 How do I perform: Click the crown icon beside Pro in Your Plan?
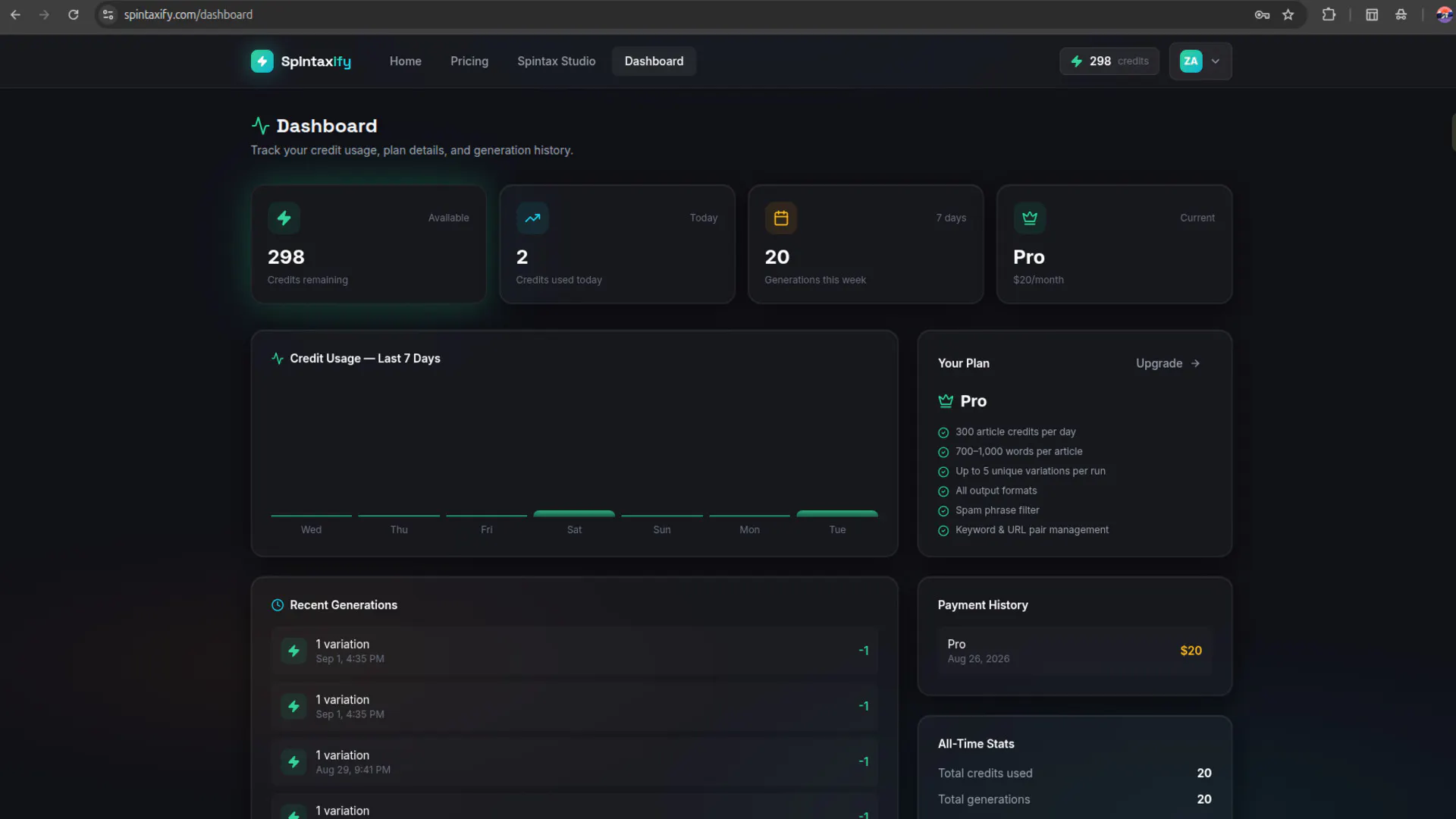[x=946, y=401]
